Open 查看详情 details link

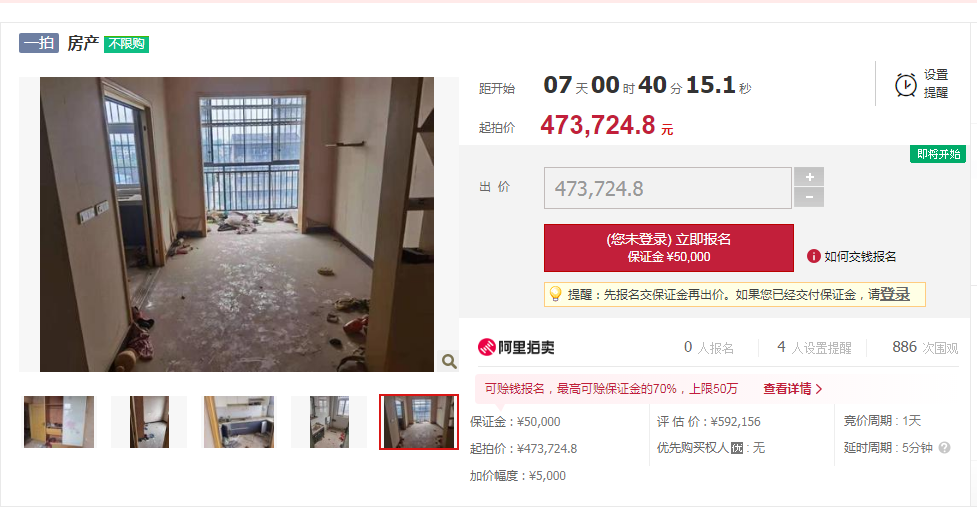pos(793,389)
